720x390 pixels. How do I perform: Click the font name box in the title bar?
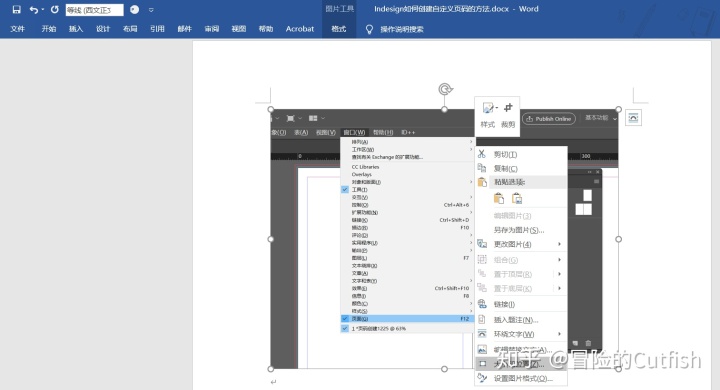pyautogui.click(x=95, y=10)
